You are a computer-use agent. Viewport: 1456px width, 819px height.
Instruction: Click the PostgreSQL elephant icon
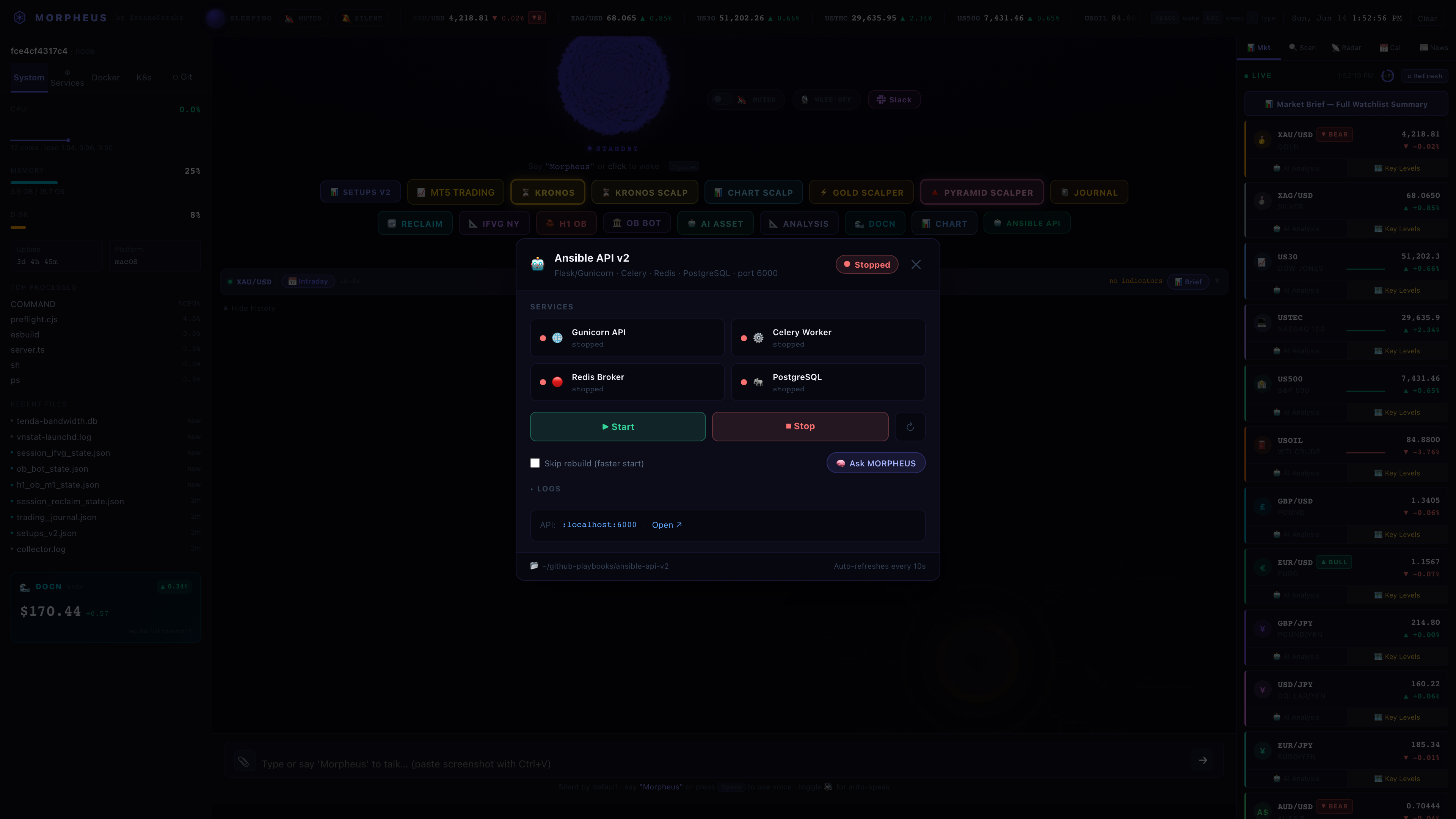[758, 382]
